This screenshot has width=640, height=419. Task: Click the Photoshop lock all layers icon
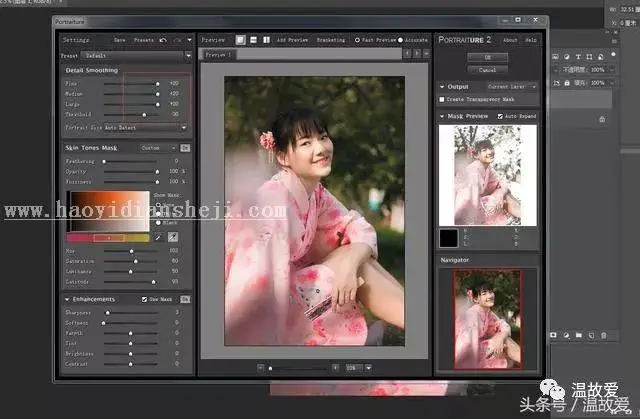click(x=567, y=83)
